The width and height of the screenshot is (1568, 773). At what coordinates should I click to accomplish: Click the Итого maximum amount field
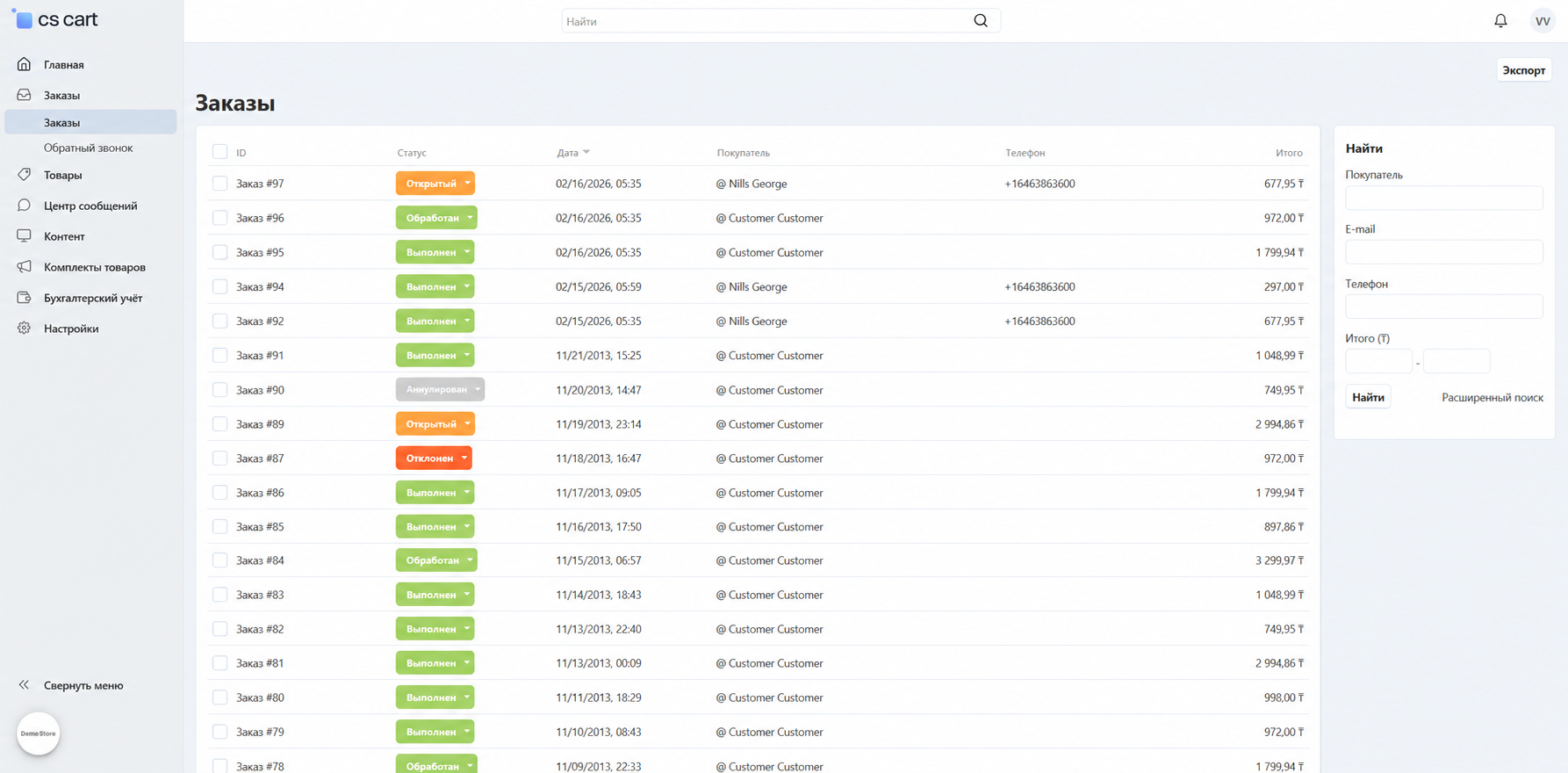click(1457, 361)
